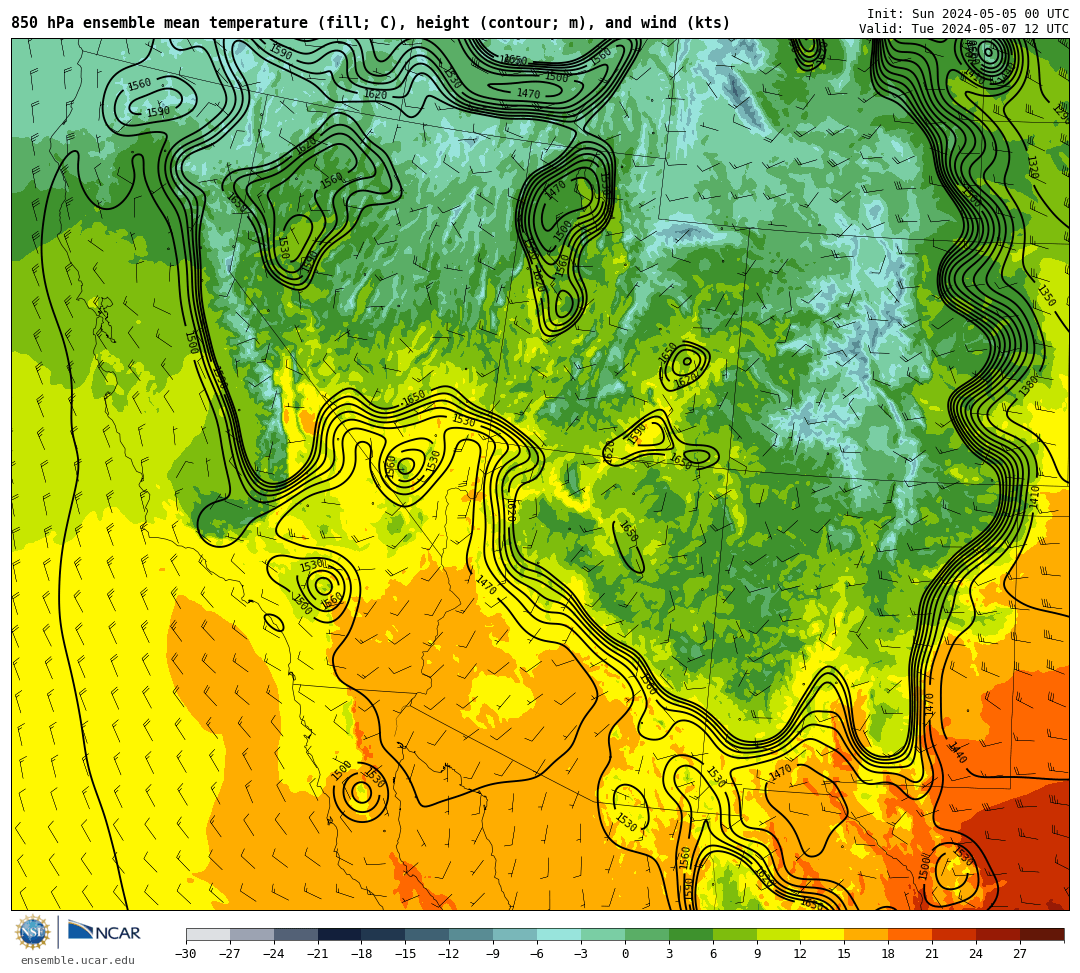The height and width of the screenshot is (973, 1080).
Task: Click the −9 colorbar tick label
Action: [493, 954]
